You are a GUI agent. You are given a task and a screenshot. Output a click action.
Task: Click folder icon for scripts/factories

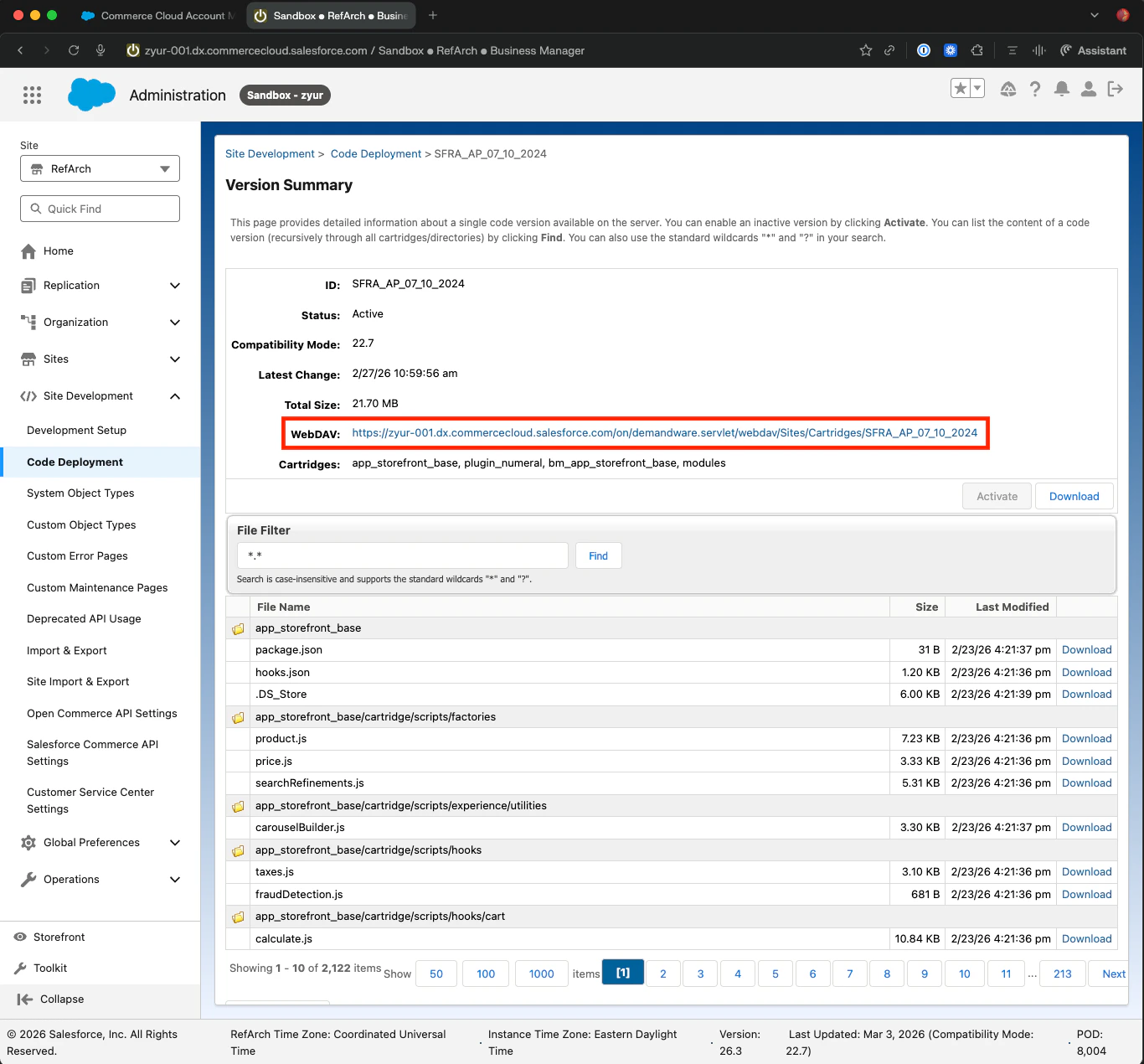(x=238, y=717)
